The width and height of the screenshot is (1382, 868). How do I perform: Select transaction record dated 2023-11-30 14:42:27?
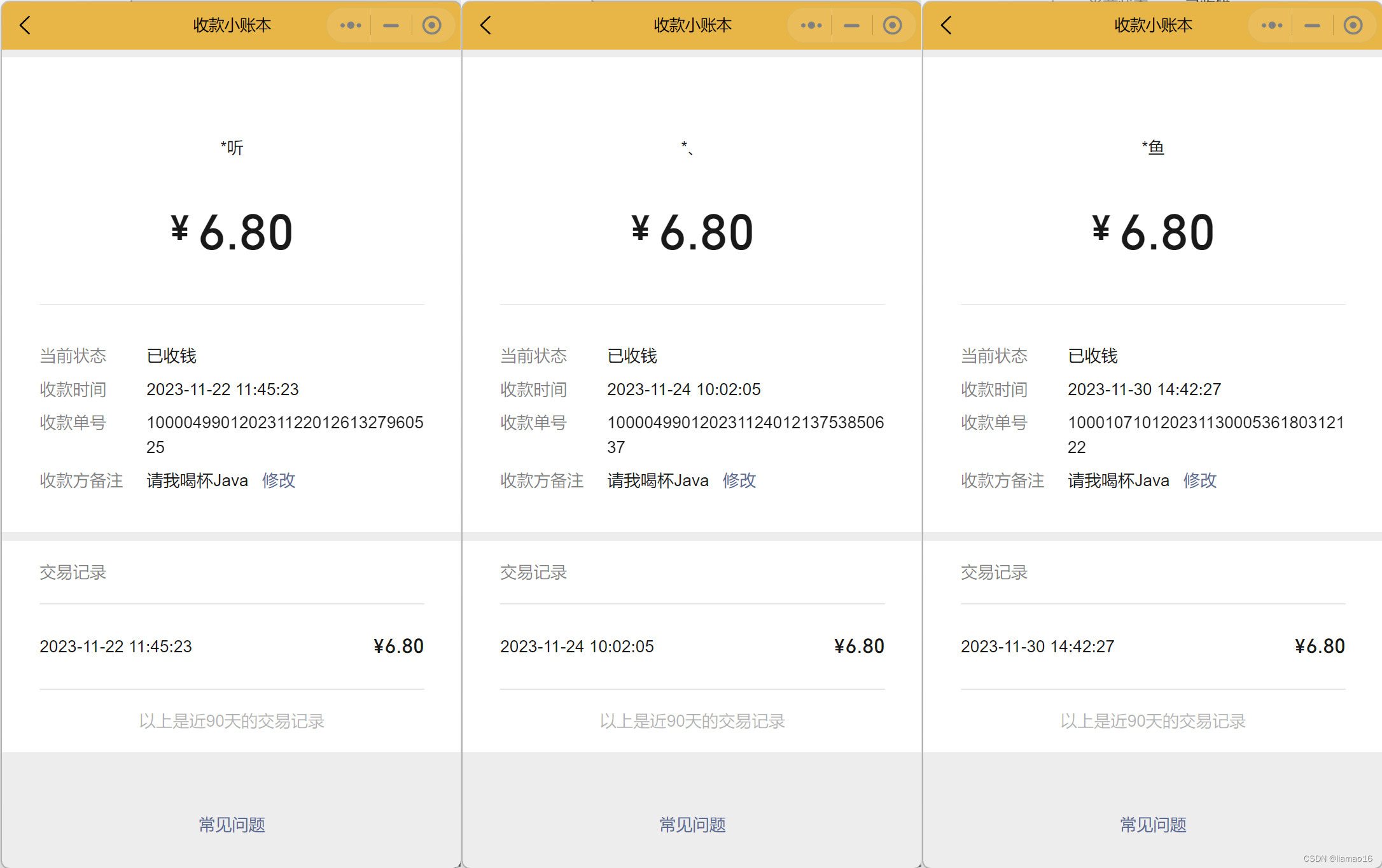(x=1153, y=647)
